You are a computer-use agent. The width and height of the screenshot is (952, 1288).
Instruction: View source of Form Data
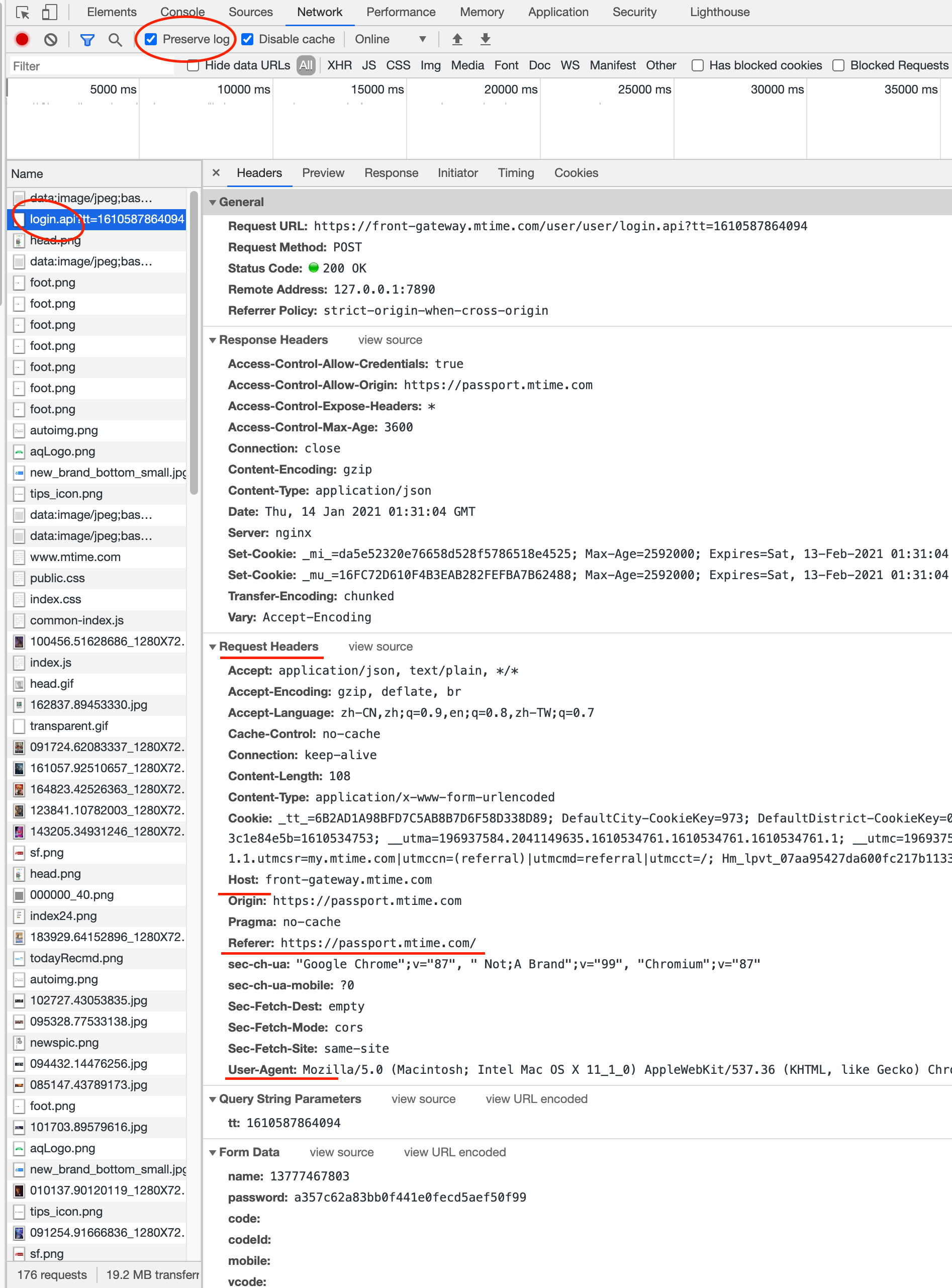tap(342, 1153)
